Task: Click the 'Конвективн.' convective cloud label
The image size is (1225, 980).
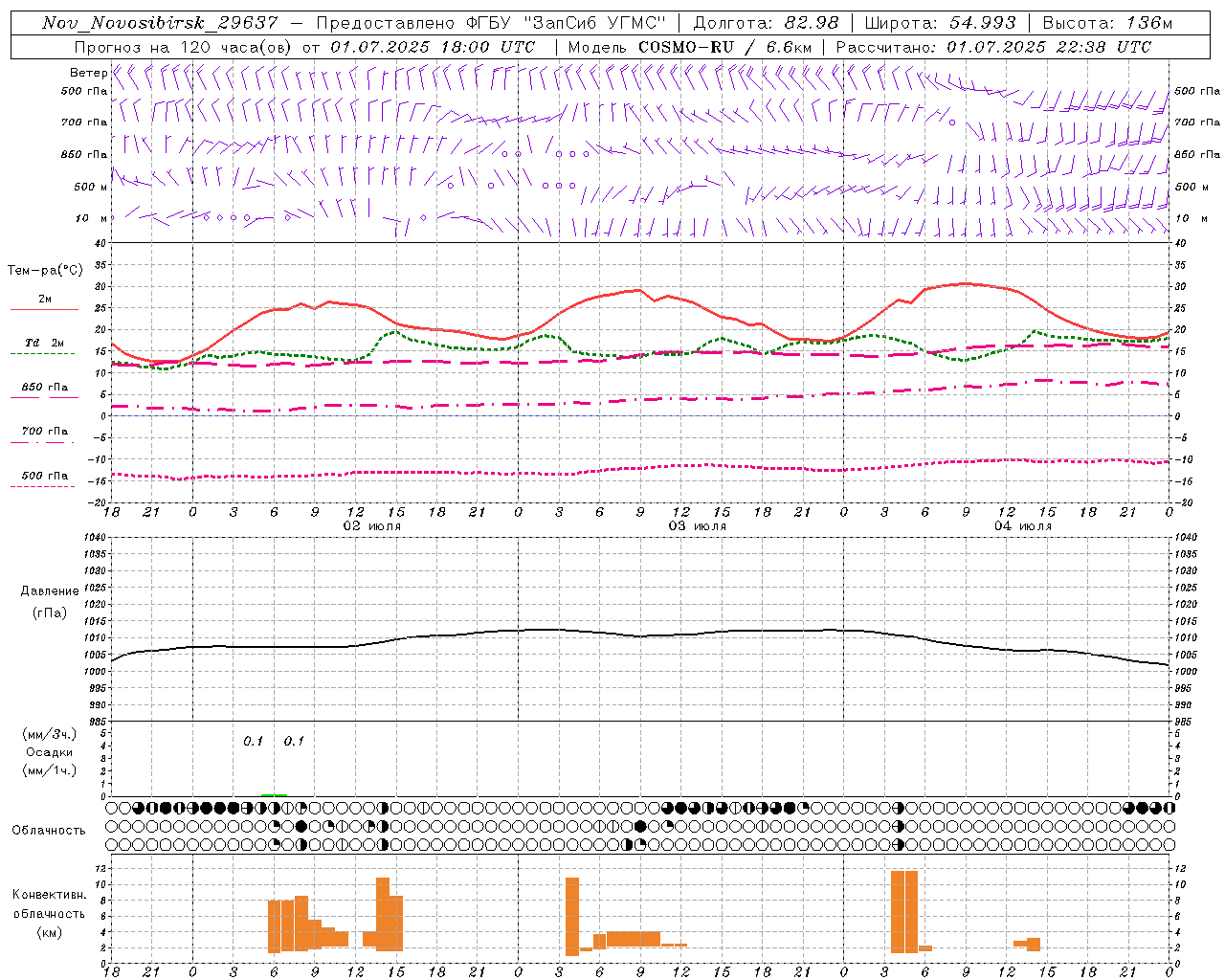Action: pos(50,895)
